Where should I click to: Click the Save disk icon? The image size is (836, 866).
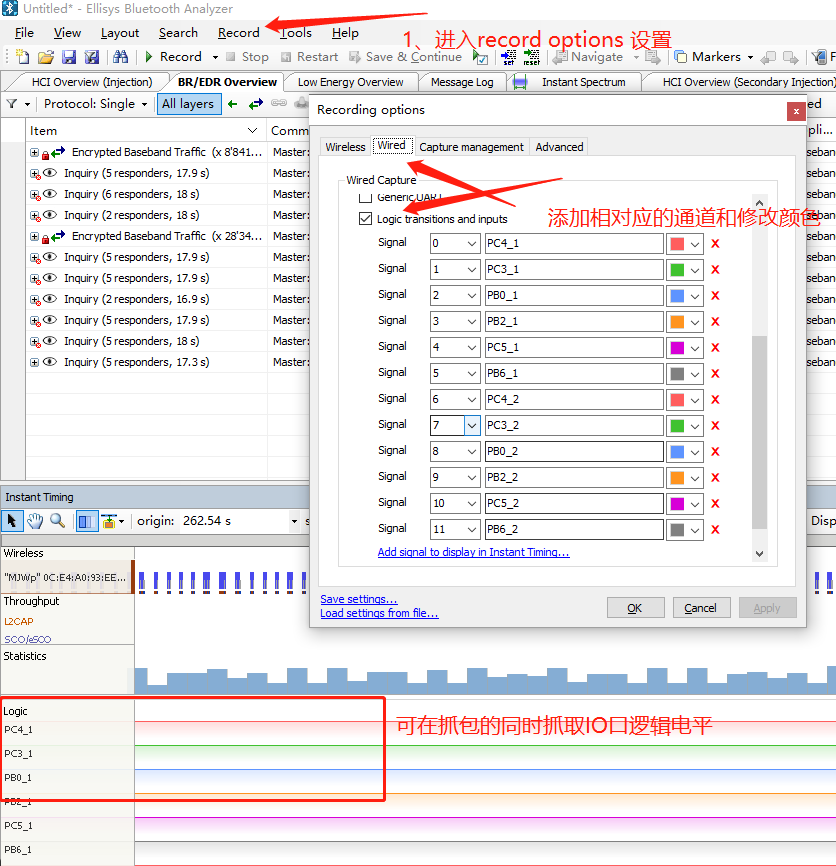69,57
